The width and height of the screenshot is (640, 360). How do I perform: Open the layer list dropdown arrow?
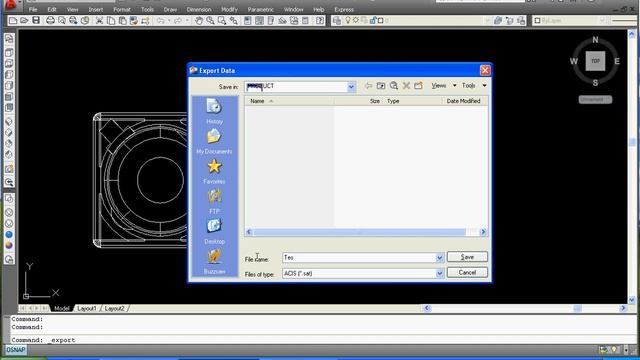487,20
